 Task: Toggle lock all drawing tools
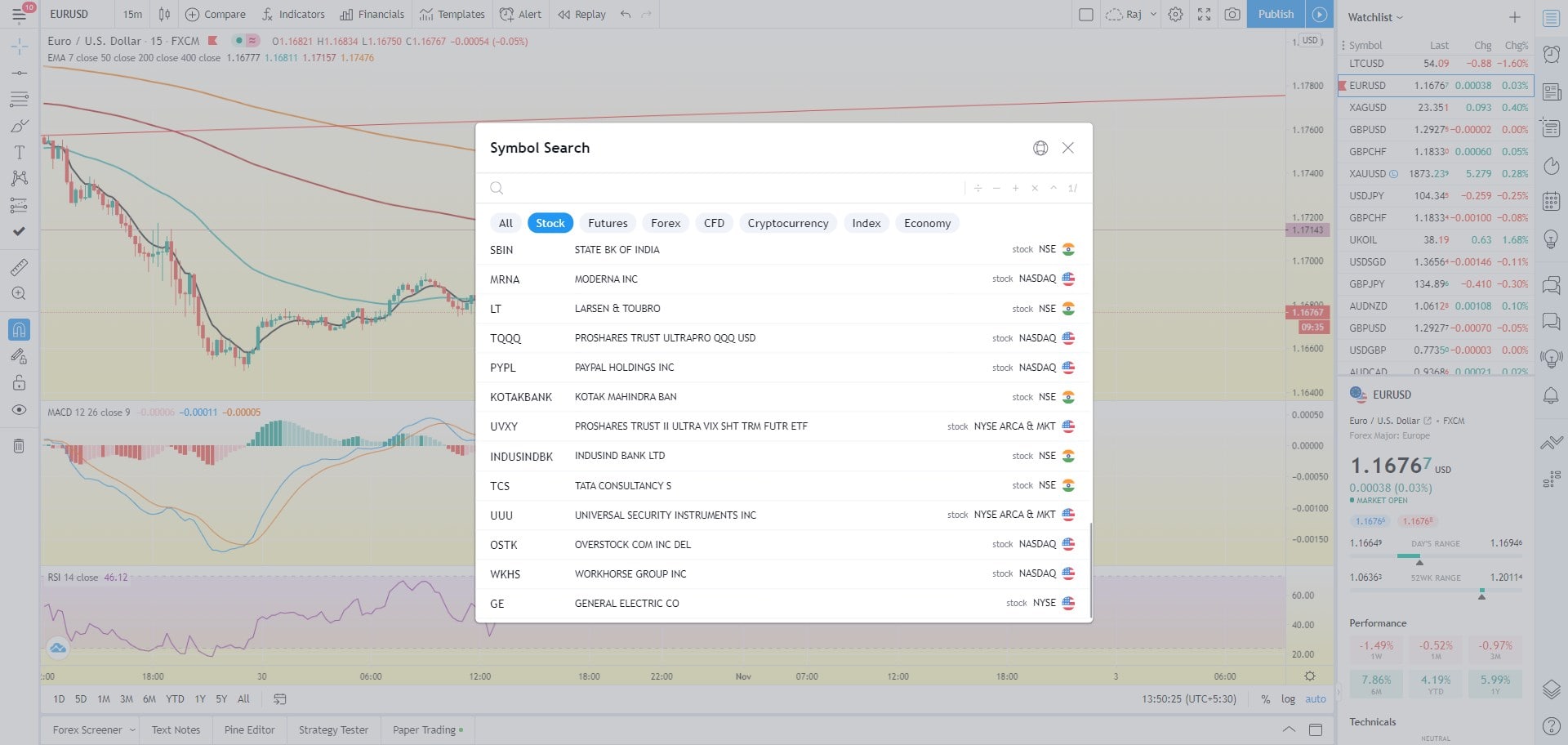tap(19, 382)
